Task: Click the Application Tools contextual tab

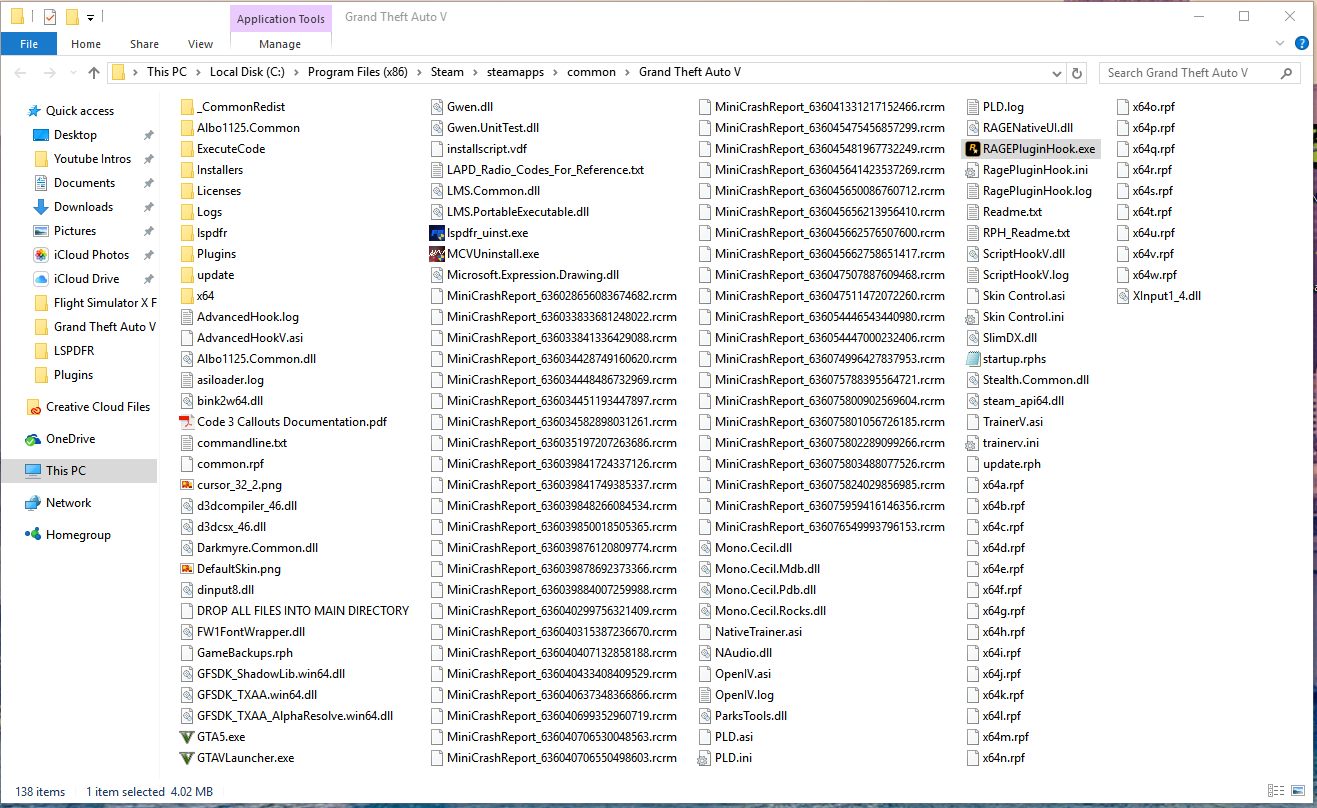Action: (x=281, y=19)
